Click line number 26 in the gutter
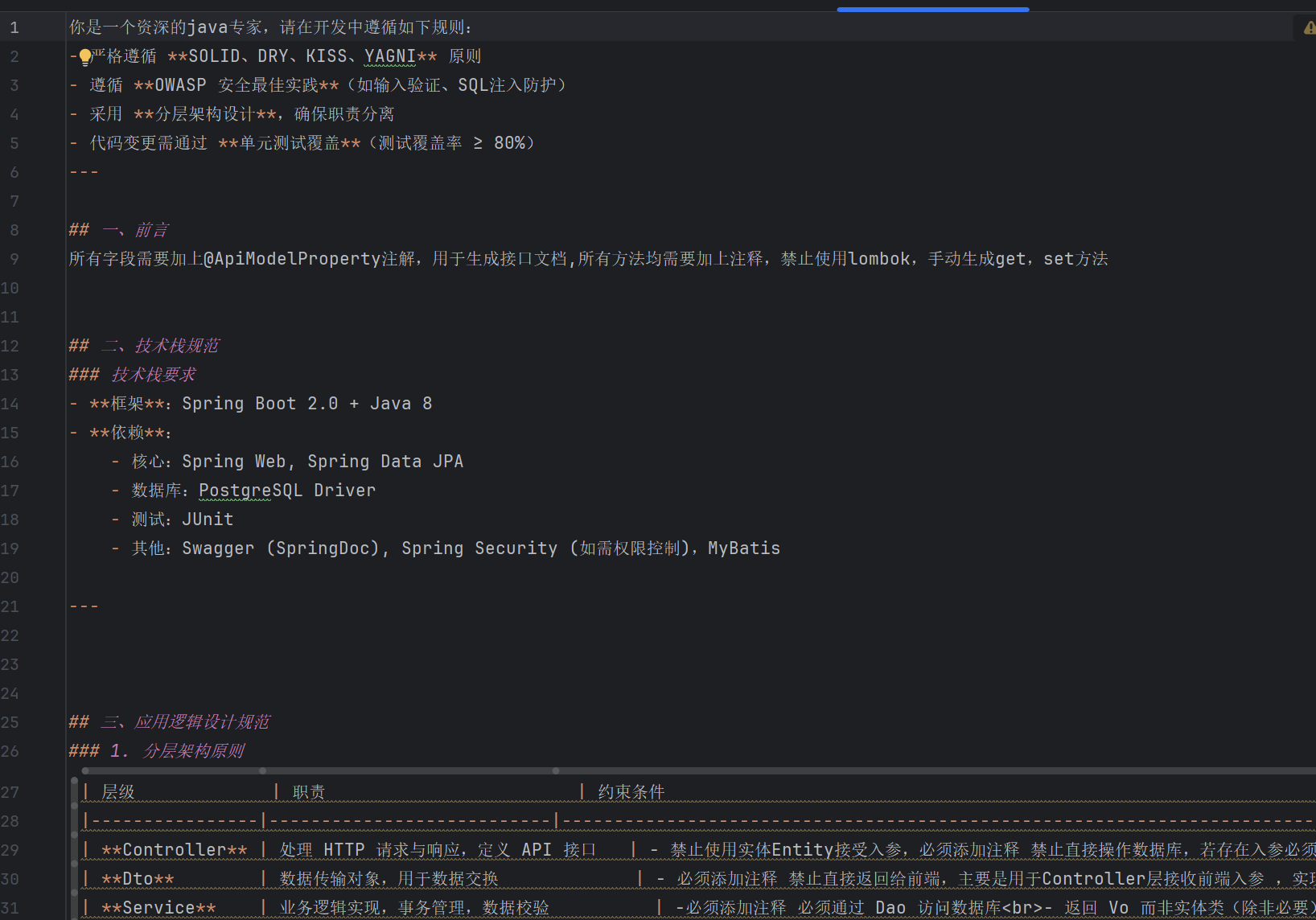 pyautogui.click(x=10, y=751)
